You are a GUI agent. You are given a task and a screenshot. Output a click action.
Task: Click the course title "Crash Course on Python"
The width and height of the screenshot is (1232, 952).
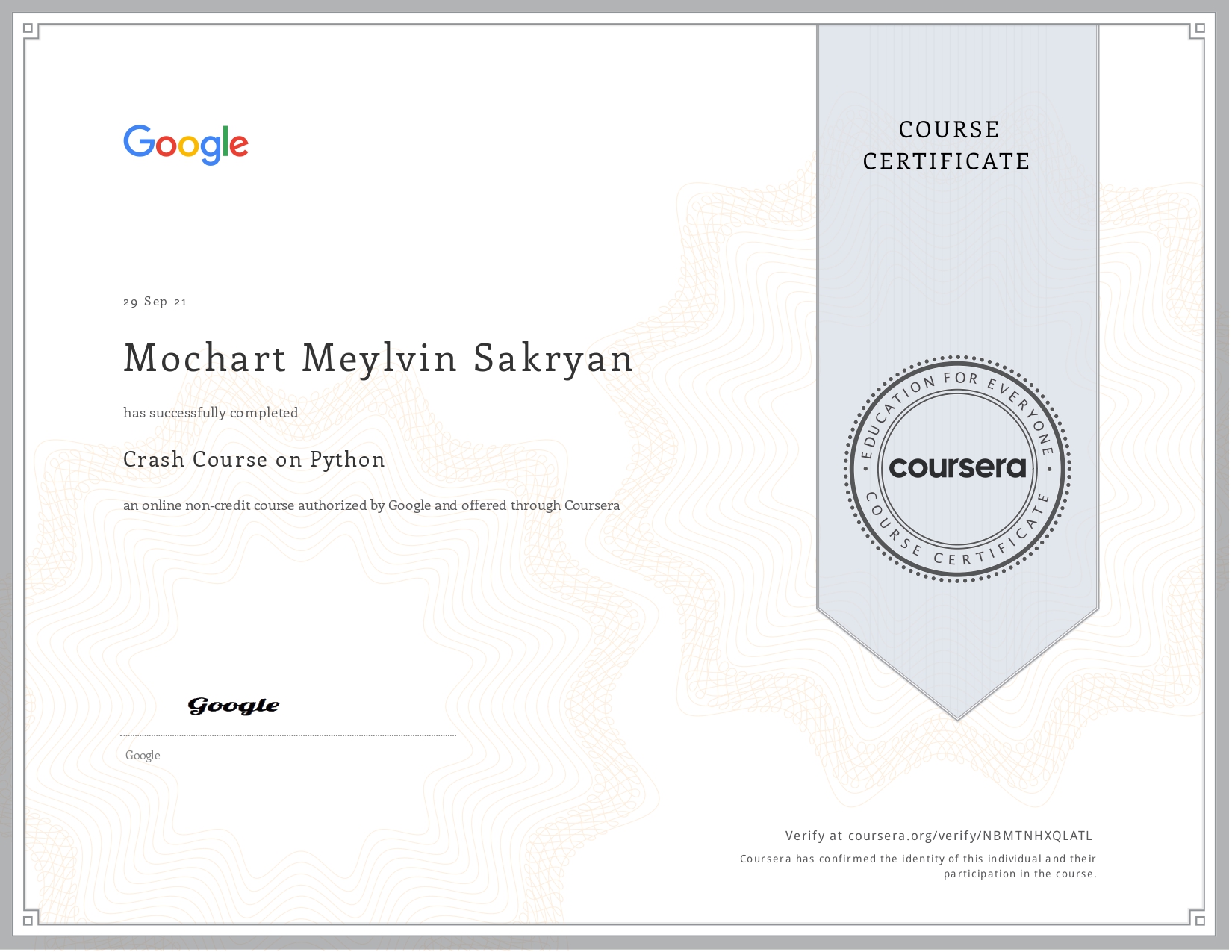pyautogui.click(x=254, y=459)
